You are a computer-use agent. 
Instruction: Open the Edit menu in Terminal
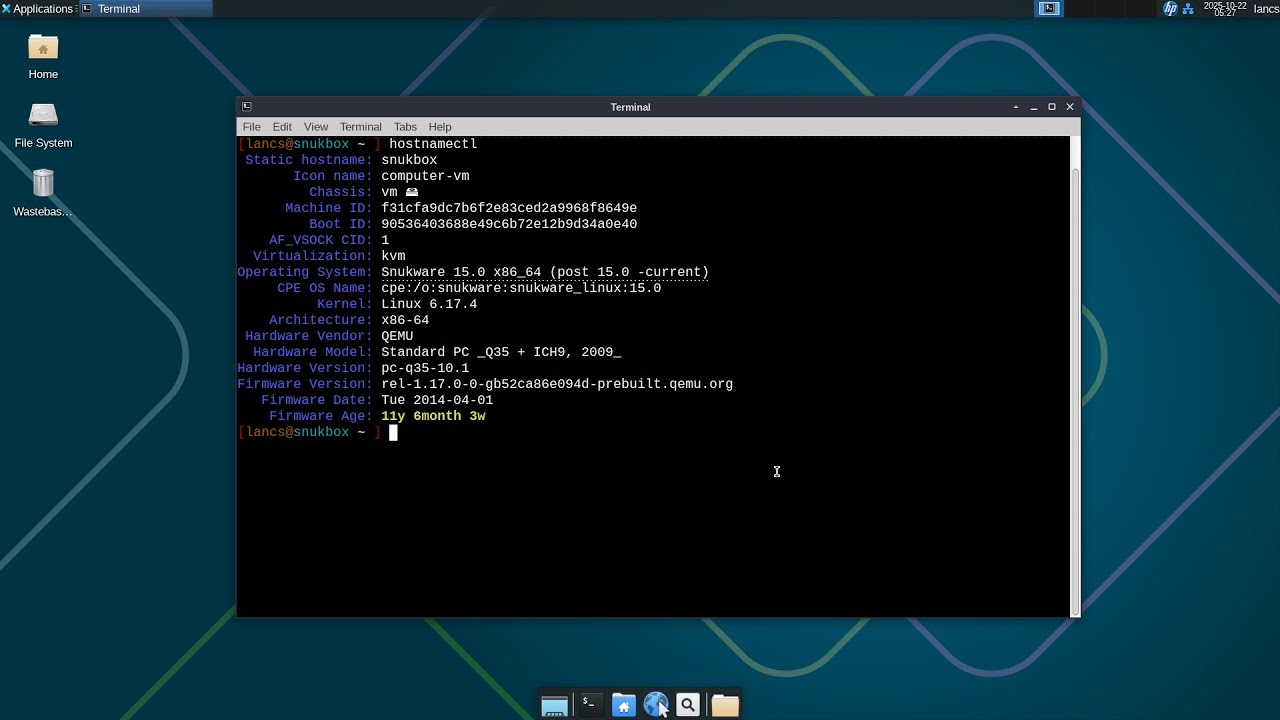[x=282, y=127]
